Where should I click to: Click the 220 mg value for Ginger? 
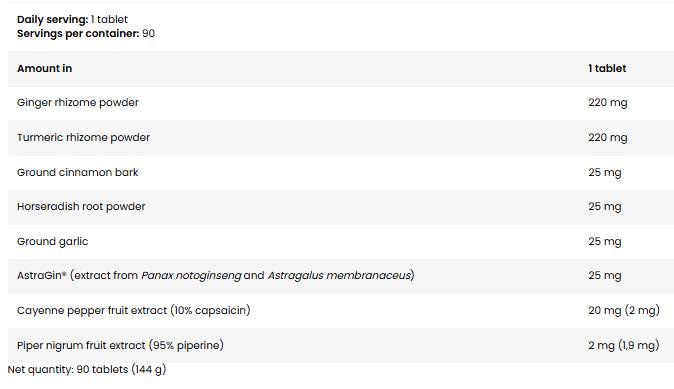(608, 103)
